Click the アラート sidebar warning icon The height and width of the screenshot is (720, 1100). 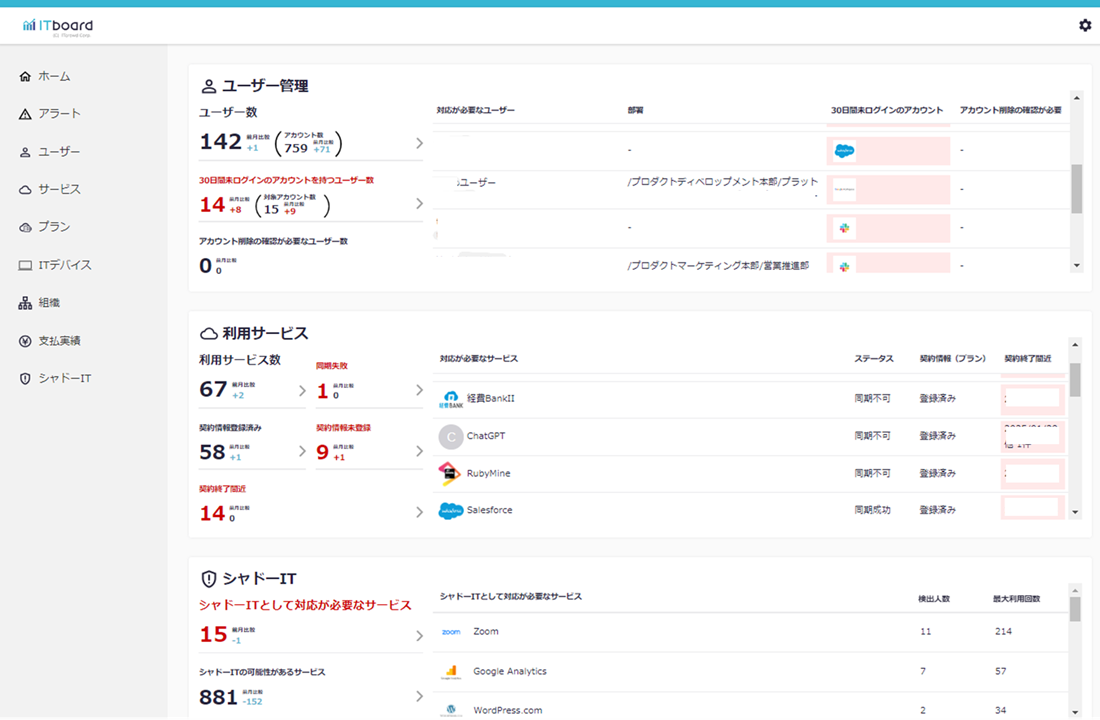[x=23, y=113]
